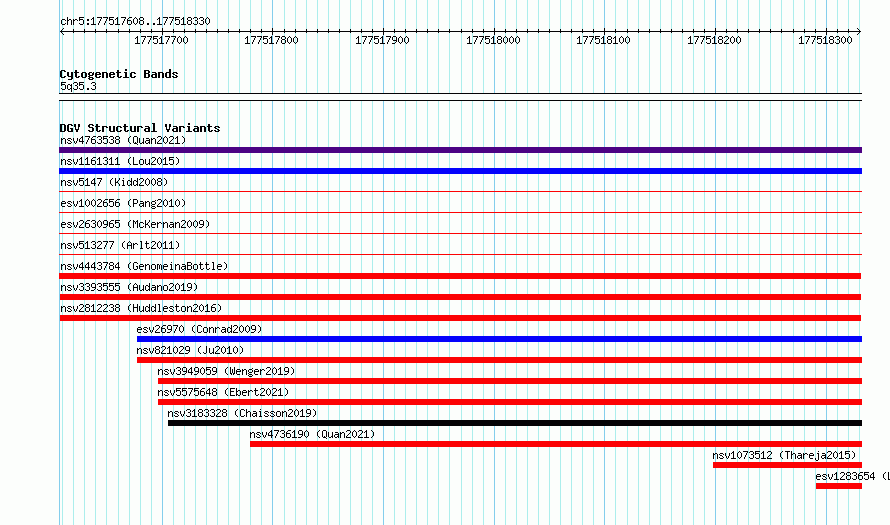This screenshot has height=525, width=890.
Task: Open the nsv1161311 (Lou2015) variant label
Action: [x=120, y=161]
